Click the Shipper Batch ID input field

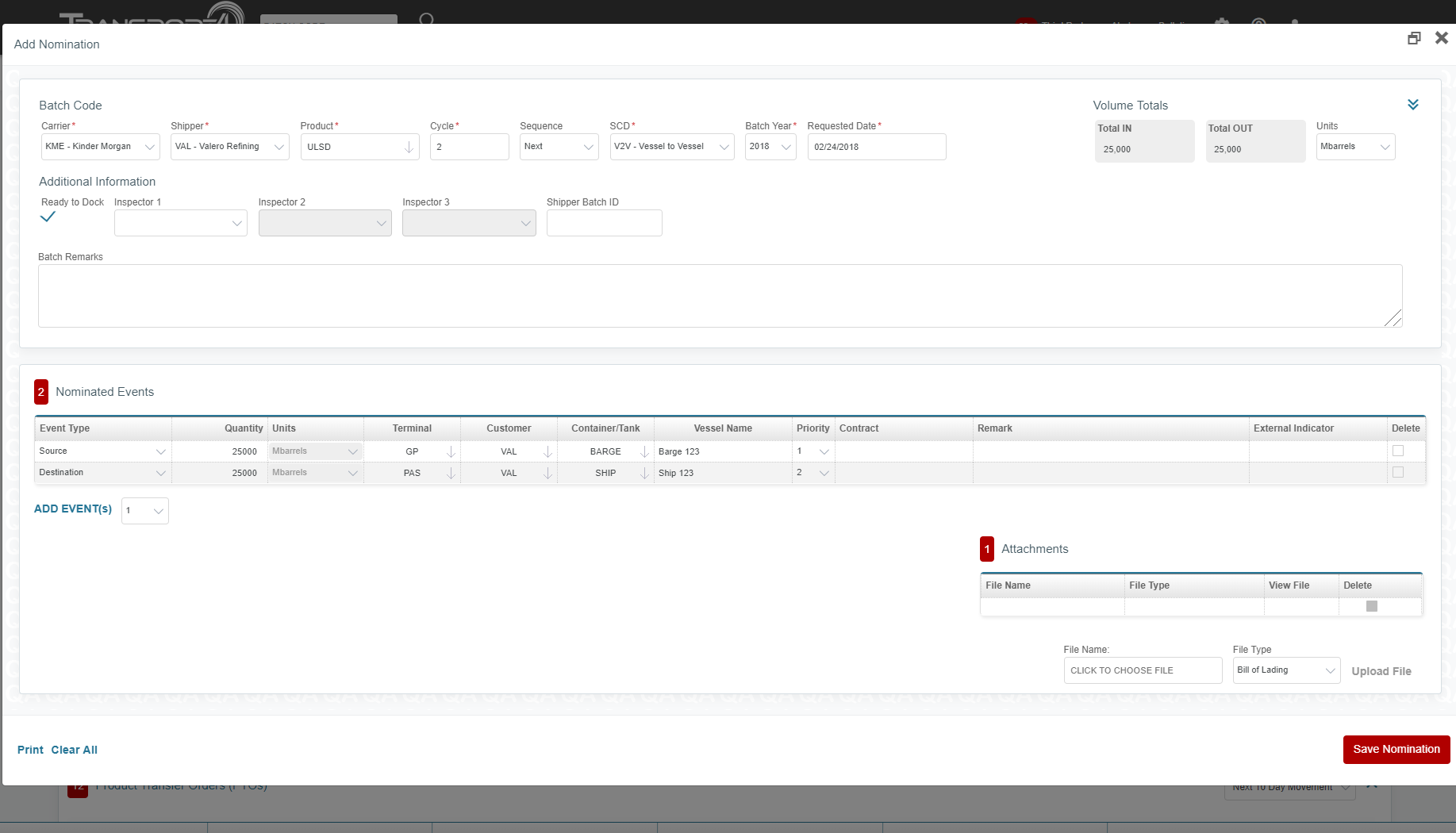tap(604, 223)
